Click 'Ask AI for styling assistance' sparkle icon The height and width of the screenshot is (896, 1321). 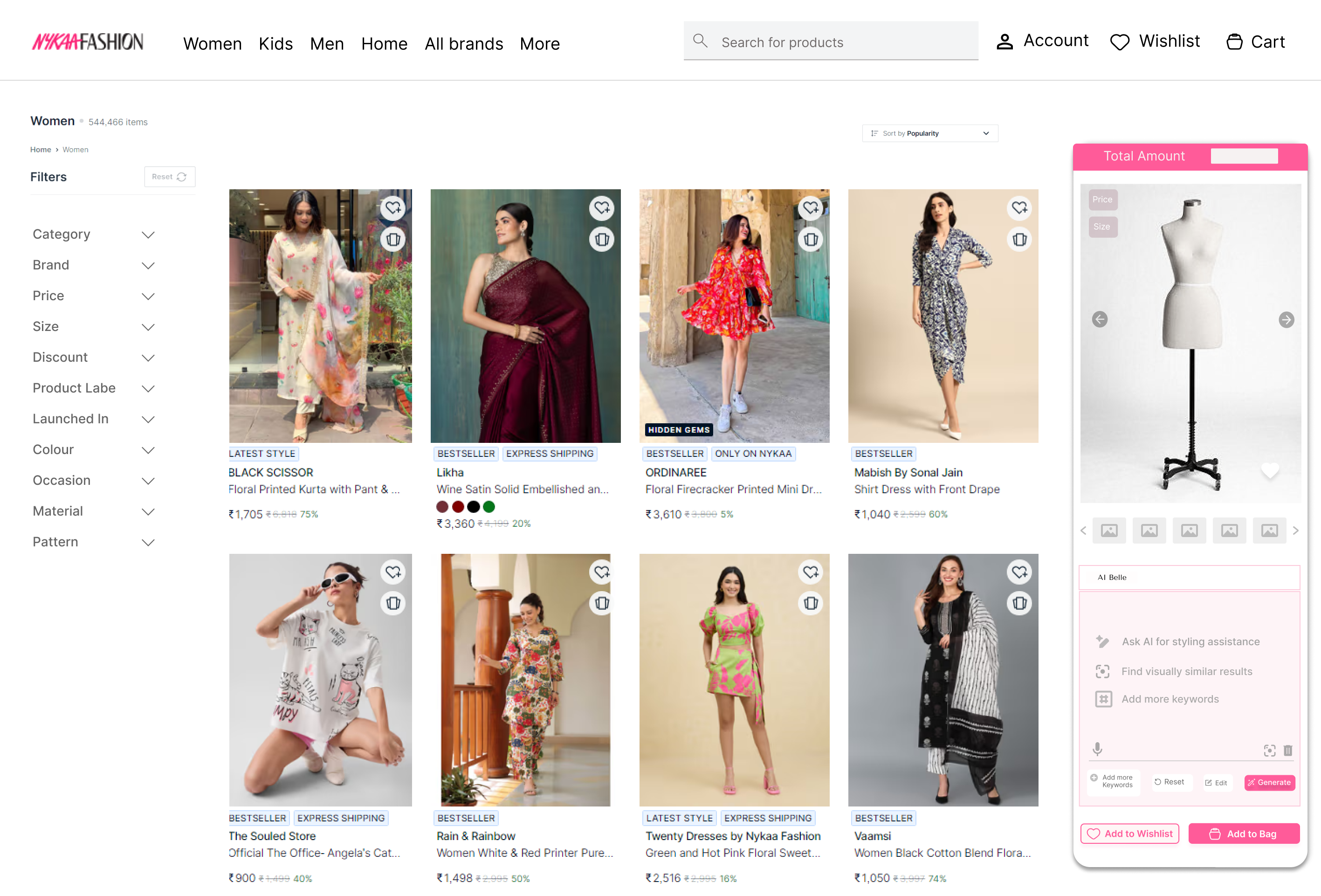[1103, 641]
